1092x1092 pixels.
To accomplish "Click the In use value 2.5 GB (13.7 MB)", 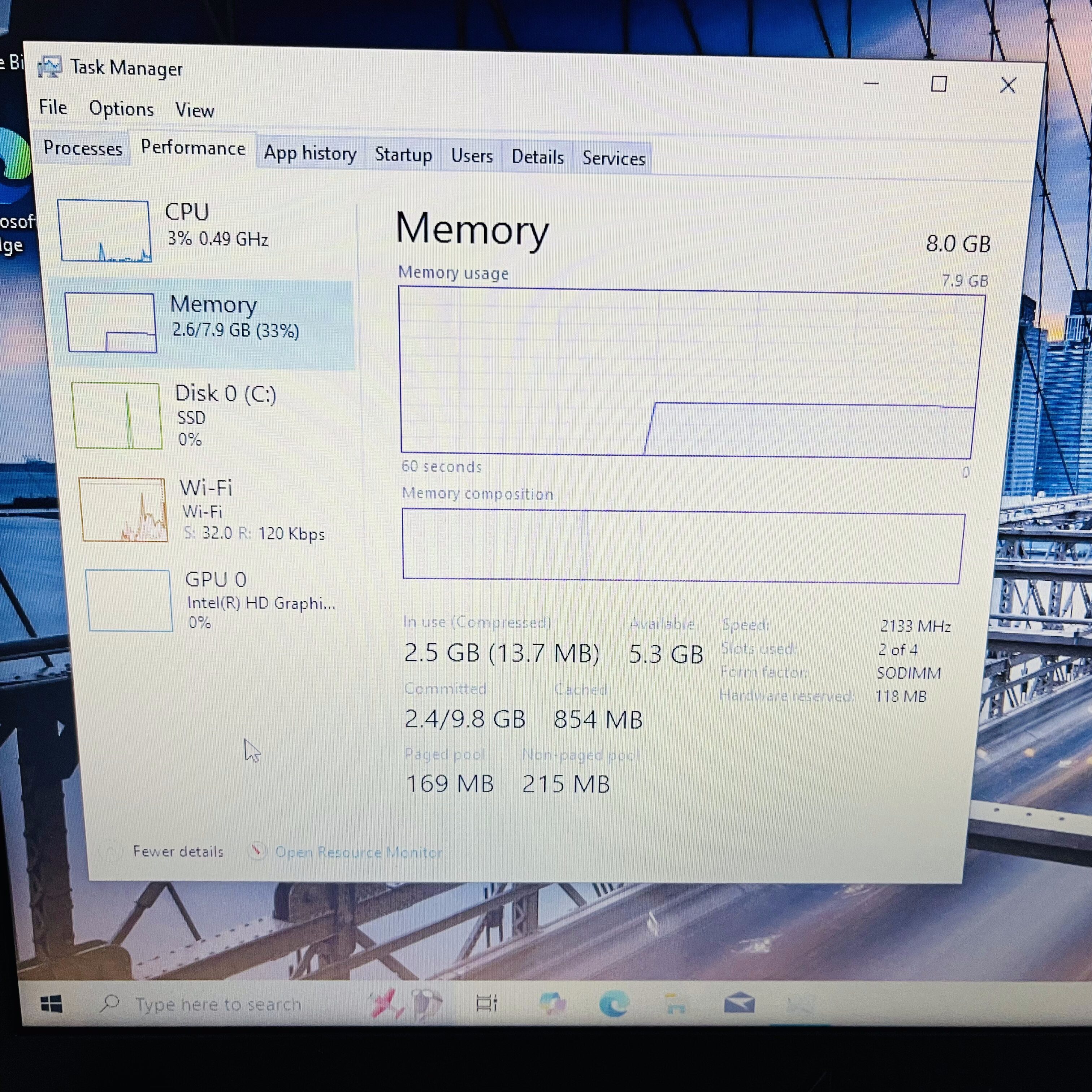I will (502, 653).
